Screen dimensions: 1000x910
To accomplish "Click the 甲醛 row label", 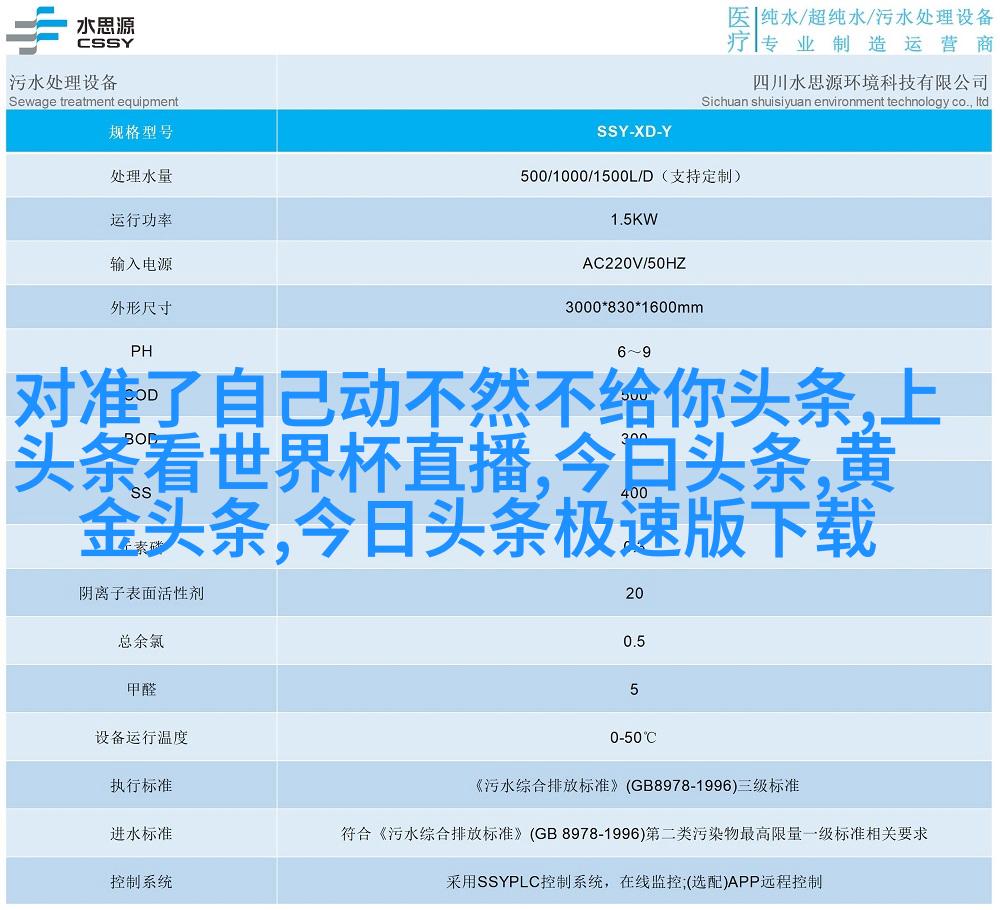I will [x=141, y=689].
